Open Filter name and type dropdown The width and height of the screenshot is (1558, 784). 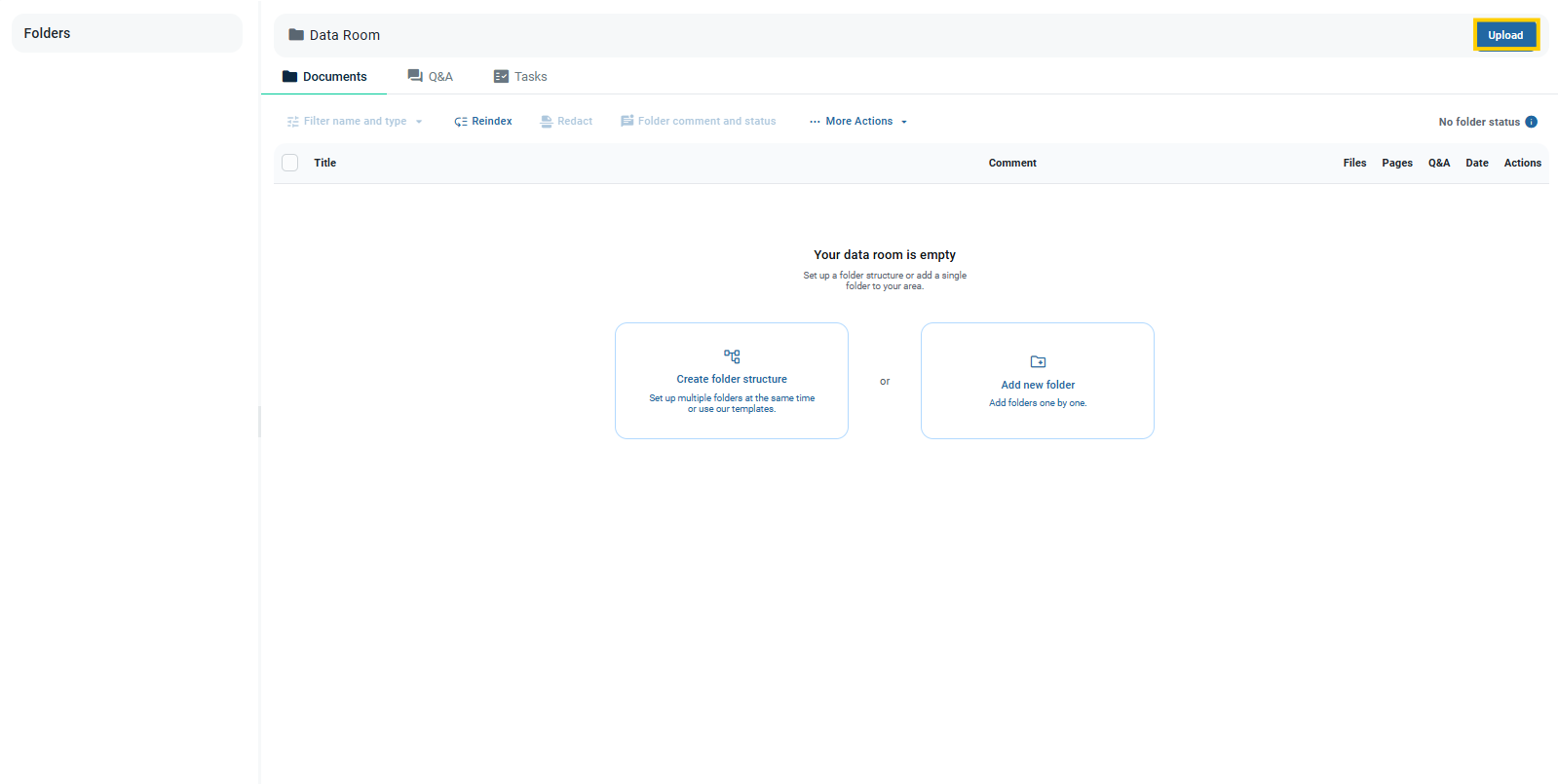coord(355,122)
